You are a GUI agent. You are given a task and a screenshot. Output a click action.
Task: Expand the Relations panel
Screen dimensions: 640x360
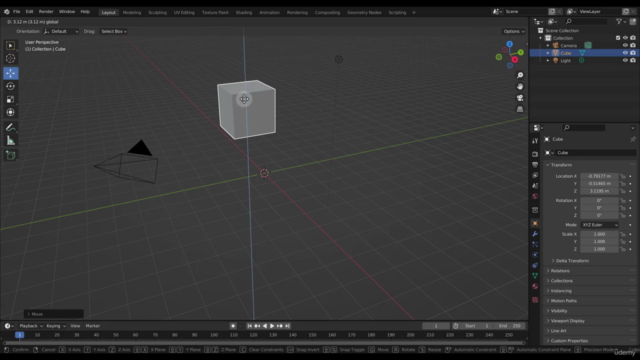click(x=560, y=271)
